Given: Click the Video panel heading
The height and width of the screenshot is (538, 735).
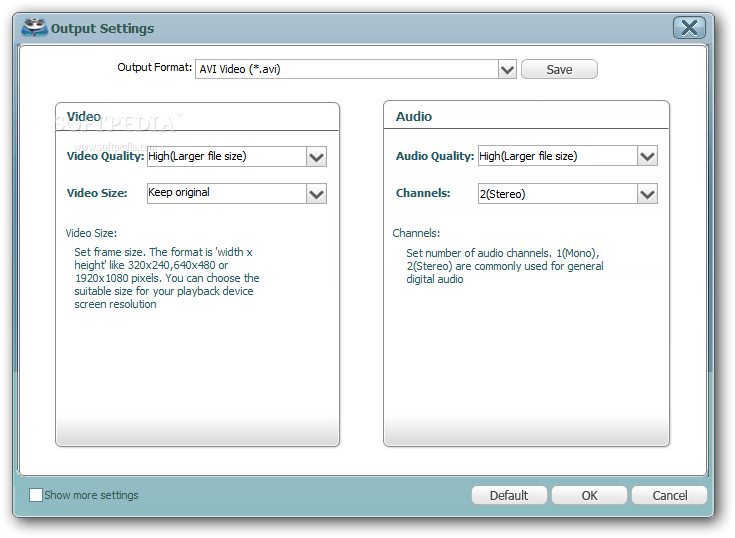Looking at the screenshot, I should (x=84, y=116).
